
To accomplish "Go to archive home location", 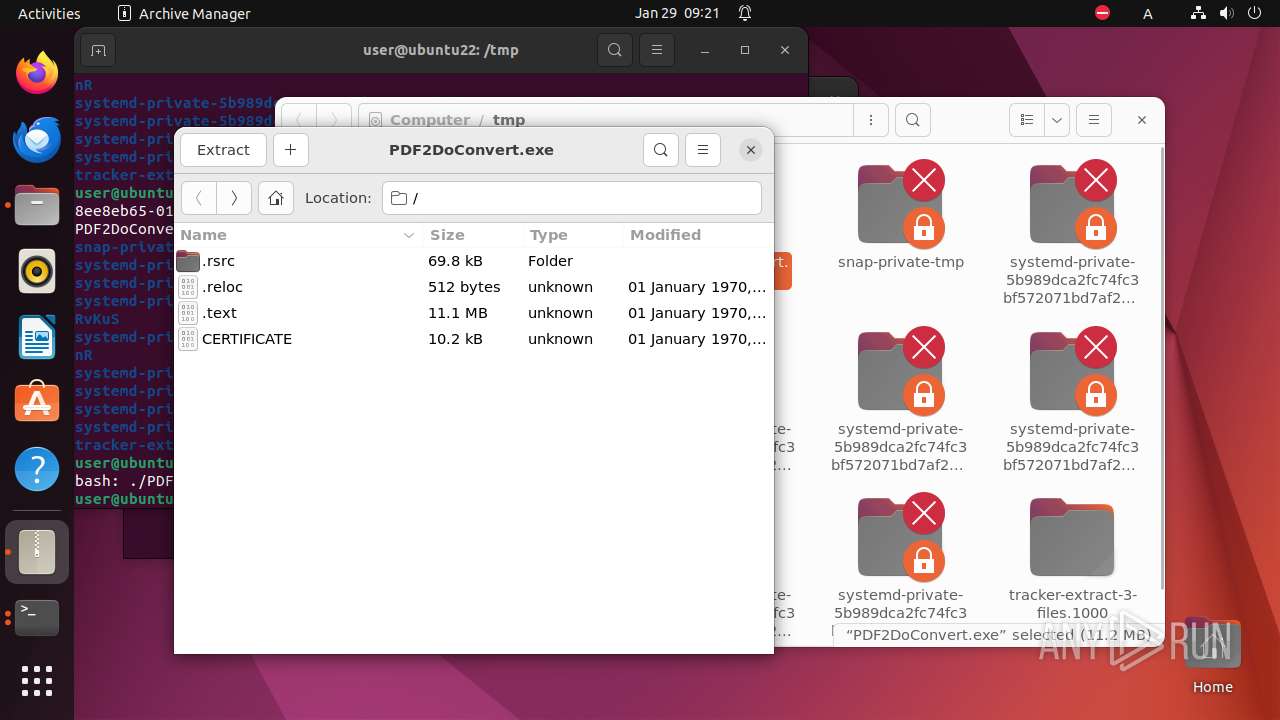I will (276, 198).
